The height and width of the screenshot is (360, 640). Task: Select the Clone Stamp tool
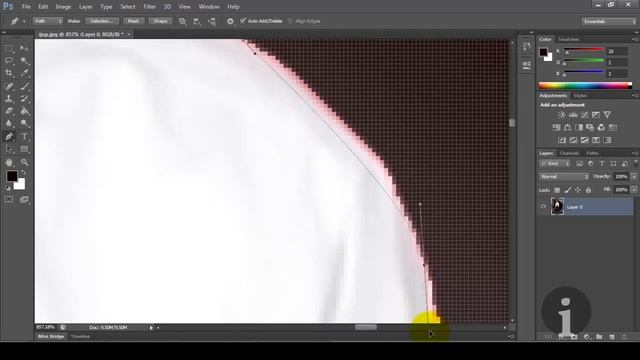(x=9, y=98)
